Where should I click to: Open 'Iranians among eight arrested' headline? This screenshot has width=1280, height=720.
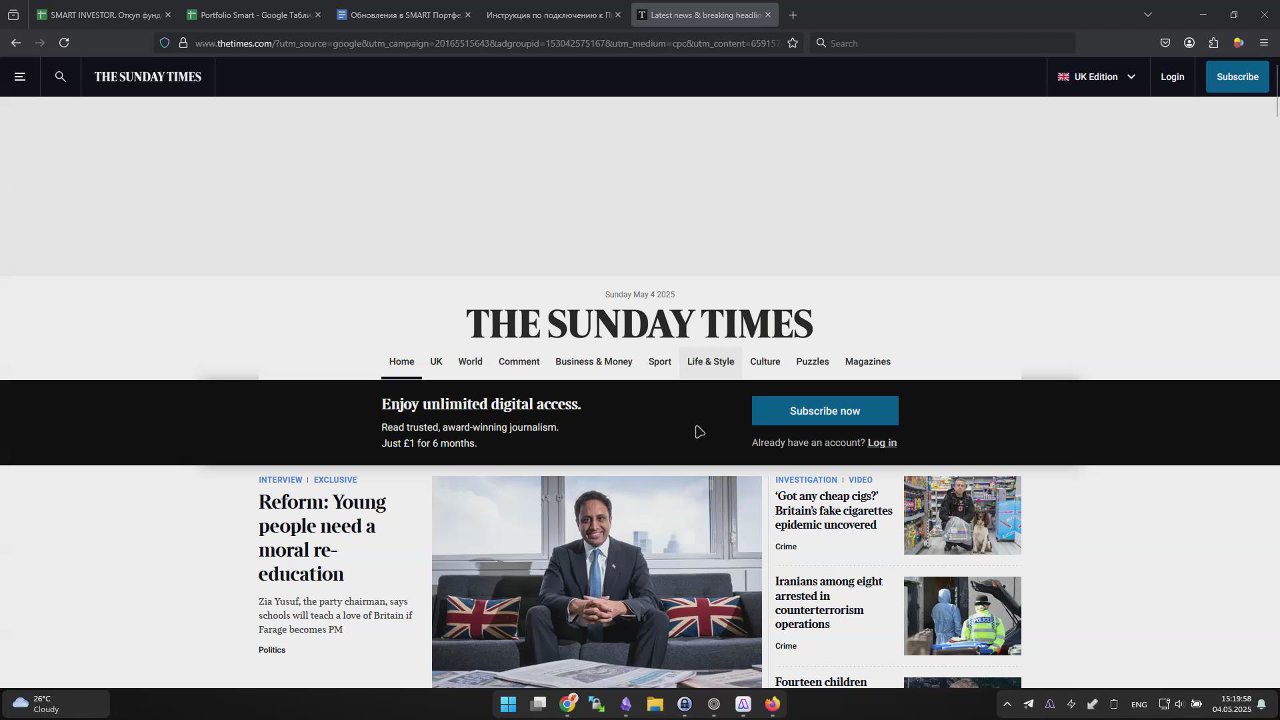tap(829, 603)
